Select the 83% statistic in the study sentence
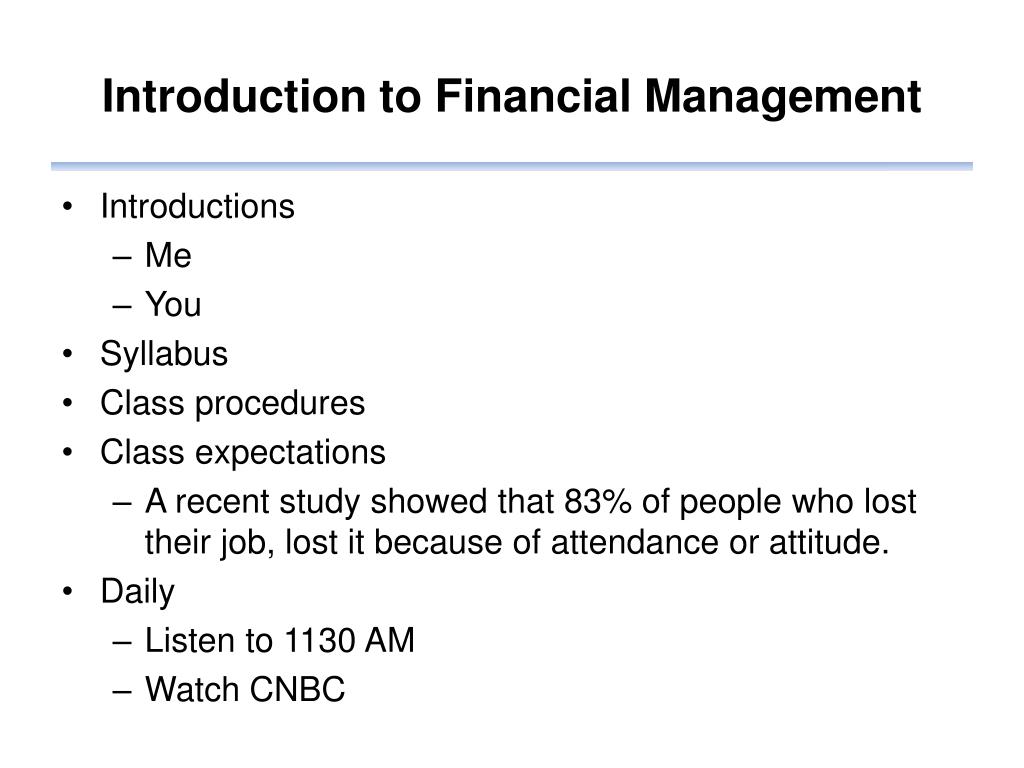 598,502
